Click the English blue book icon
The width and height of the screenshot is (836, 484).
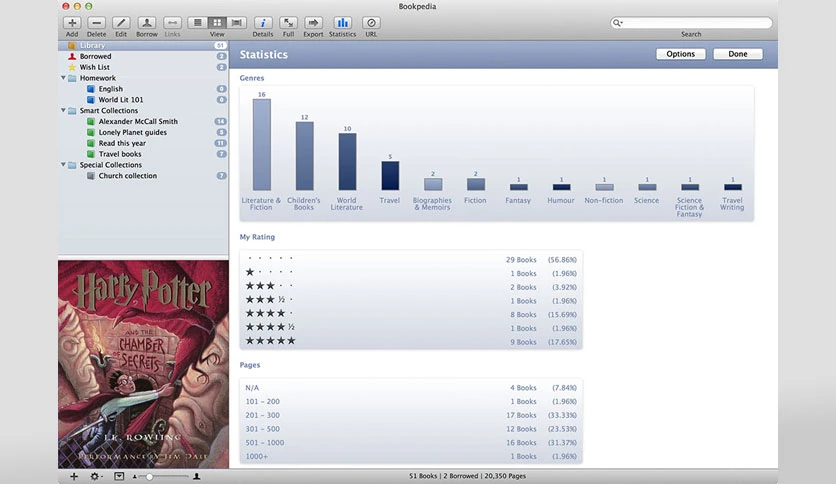point(91,89)
